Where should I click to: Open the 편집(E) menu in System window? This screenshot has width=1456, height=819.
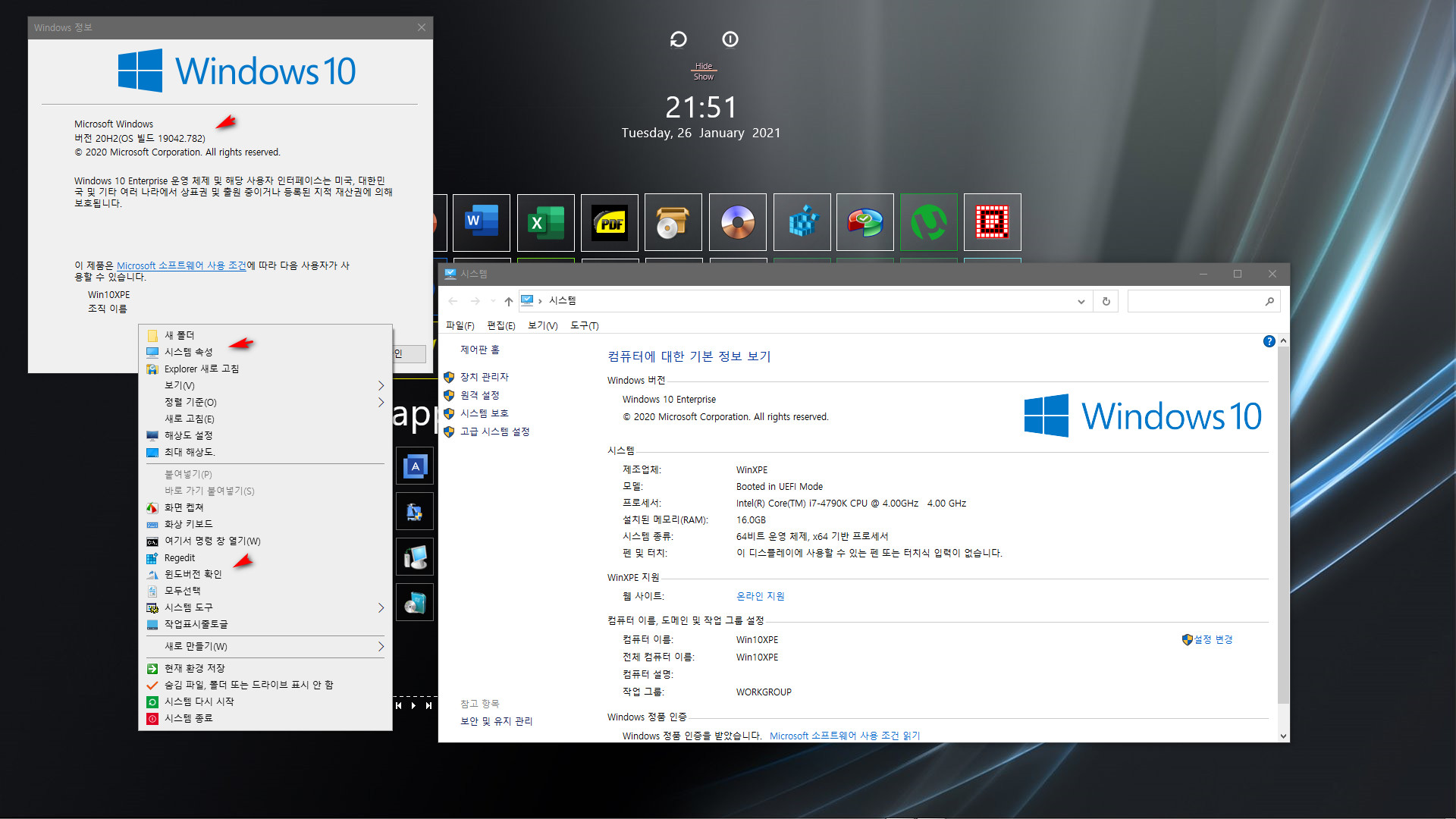click(500, 325)
